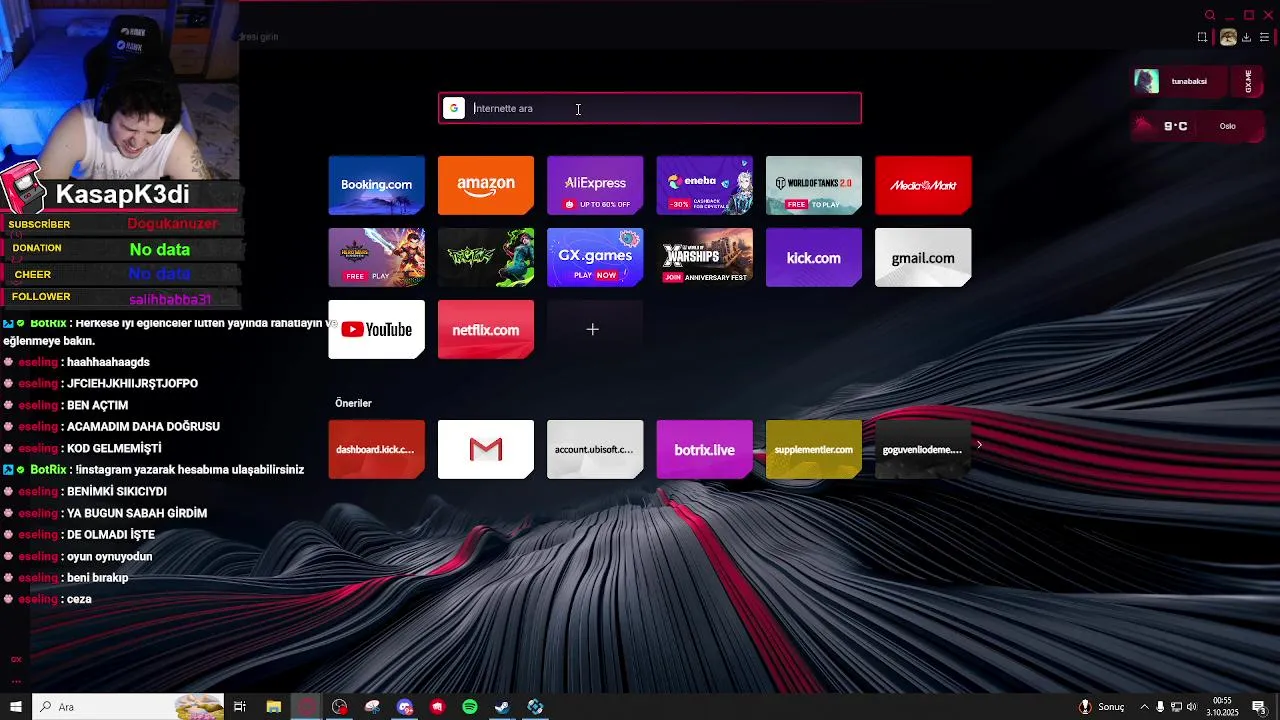Open the botrix.live suggestion tile
Viewport: 1280px width, 720px height.
pyautogui.click(x=704, y=449)
